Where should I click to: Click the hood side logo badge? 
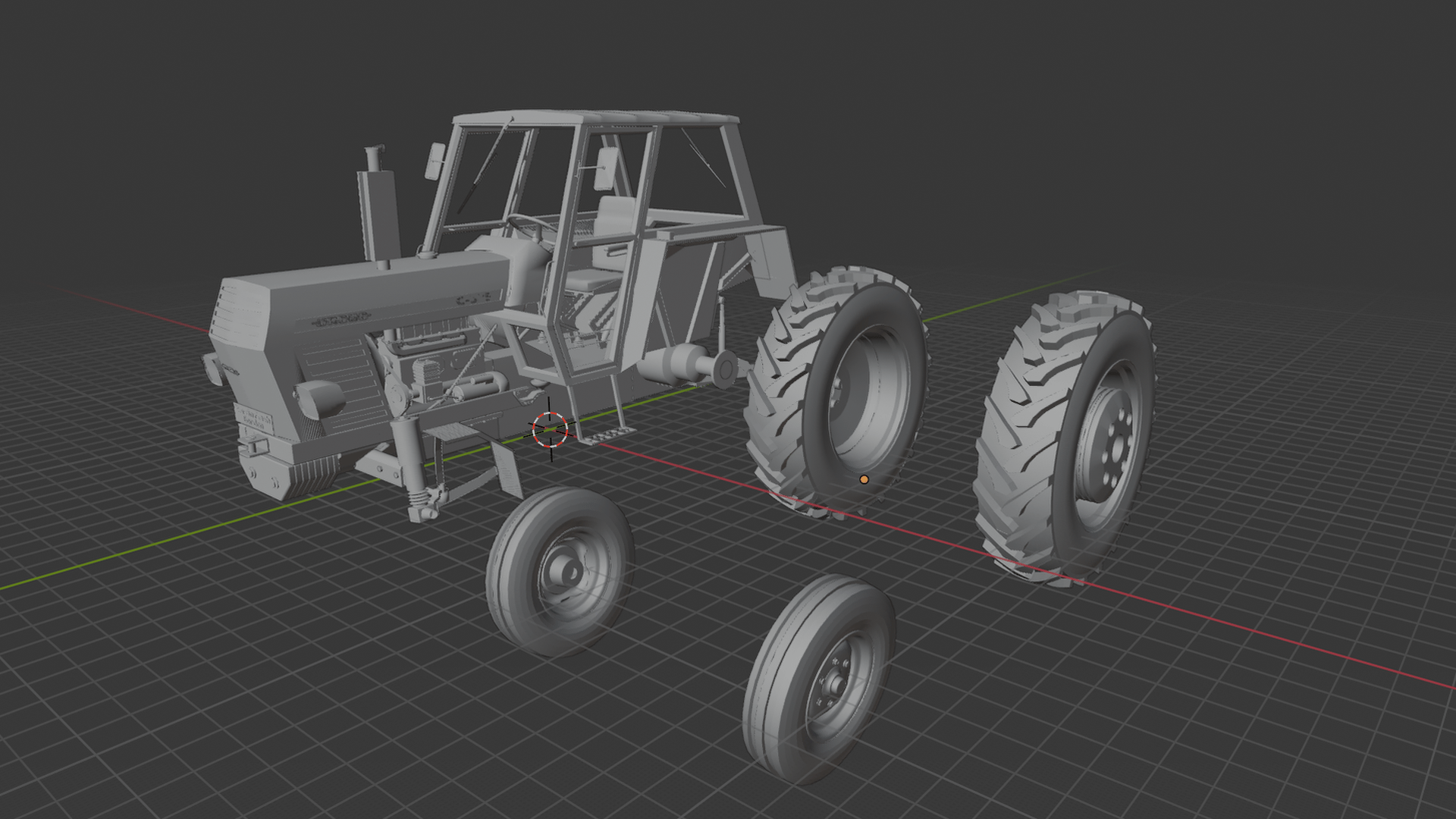[x=343, y=318]
